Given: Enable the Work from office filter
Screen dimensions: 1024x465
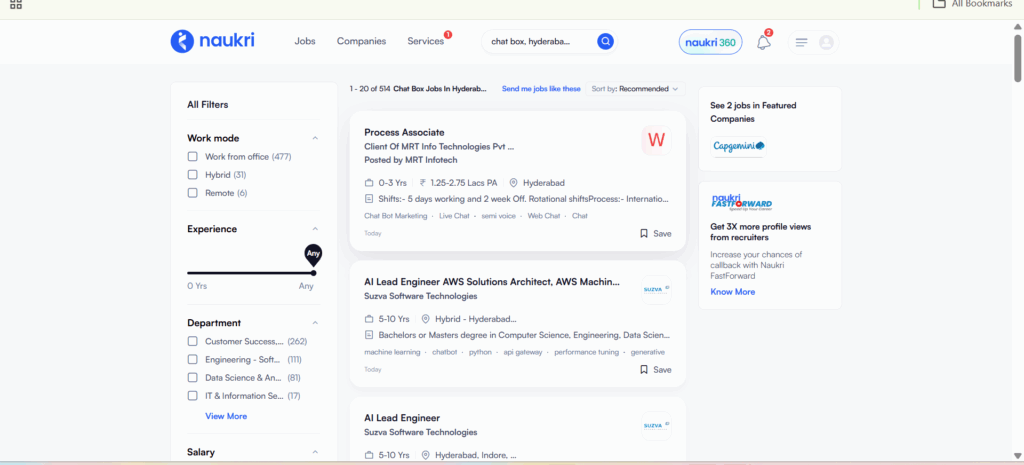Looking at the screenshot, I should [x=193, y=157].
